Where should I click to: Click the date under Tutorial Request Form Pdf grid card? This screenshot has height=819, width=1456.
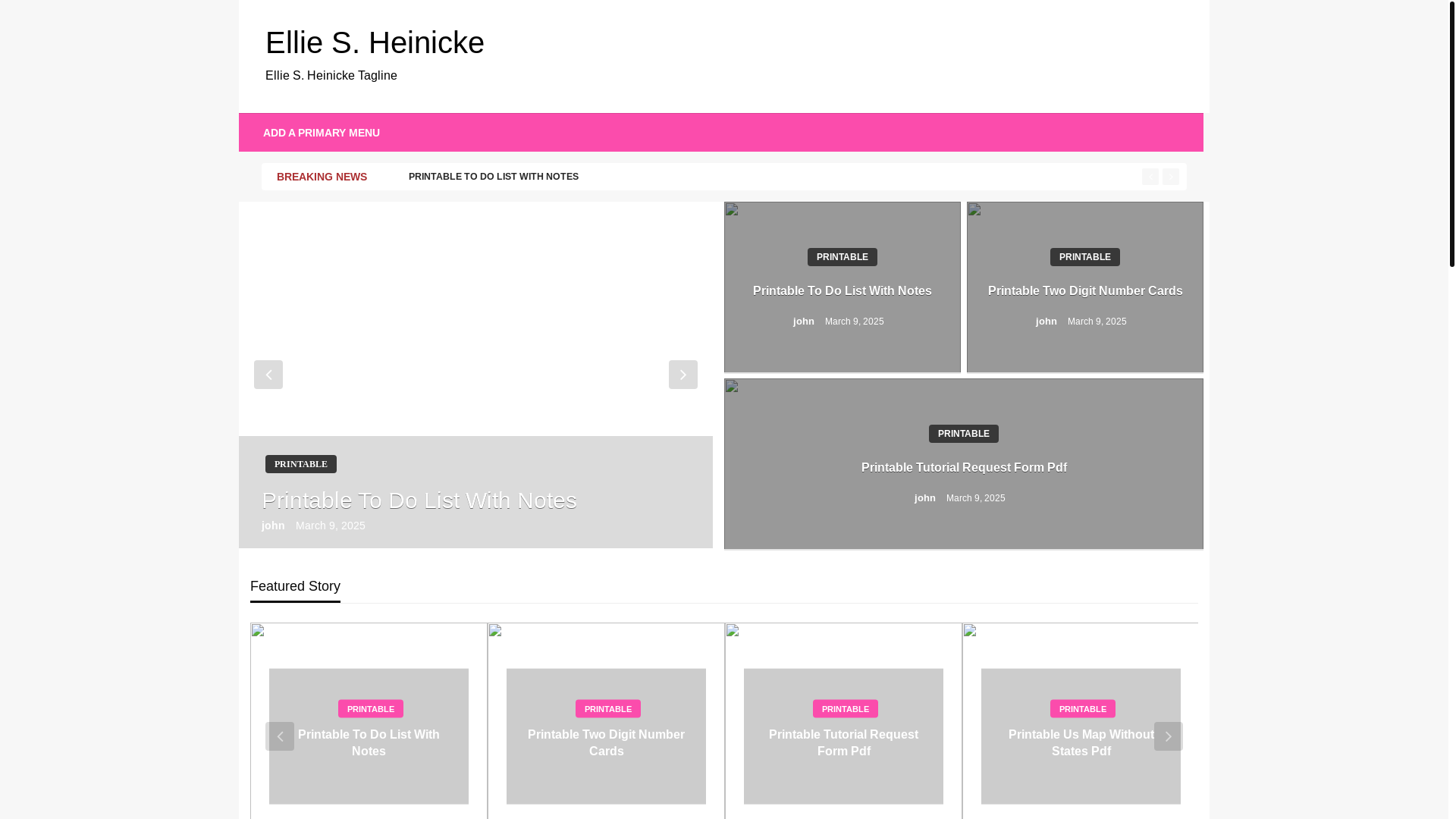(x=976, y=498)
